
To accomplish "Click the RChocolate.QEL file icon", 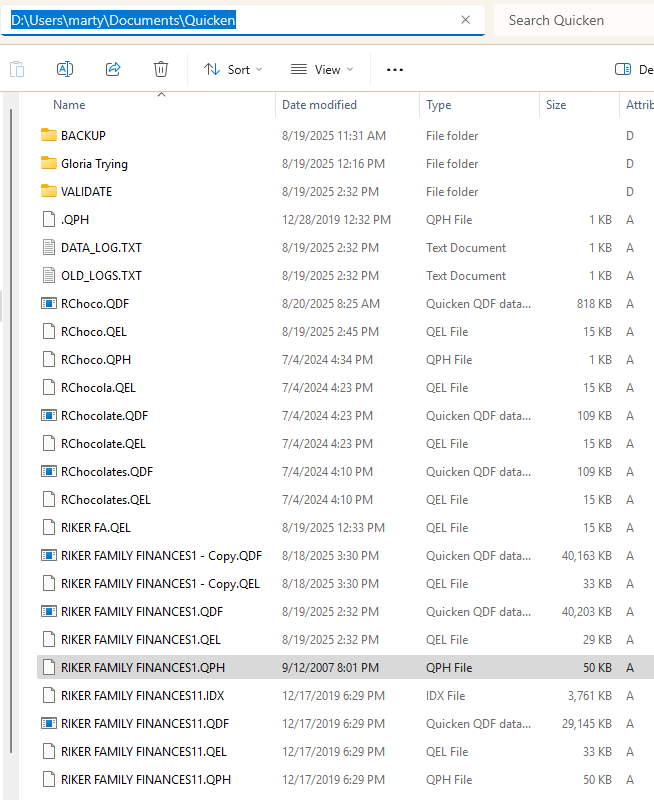I will coord(49,443).
